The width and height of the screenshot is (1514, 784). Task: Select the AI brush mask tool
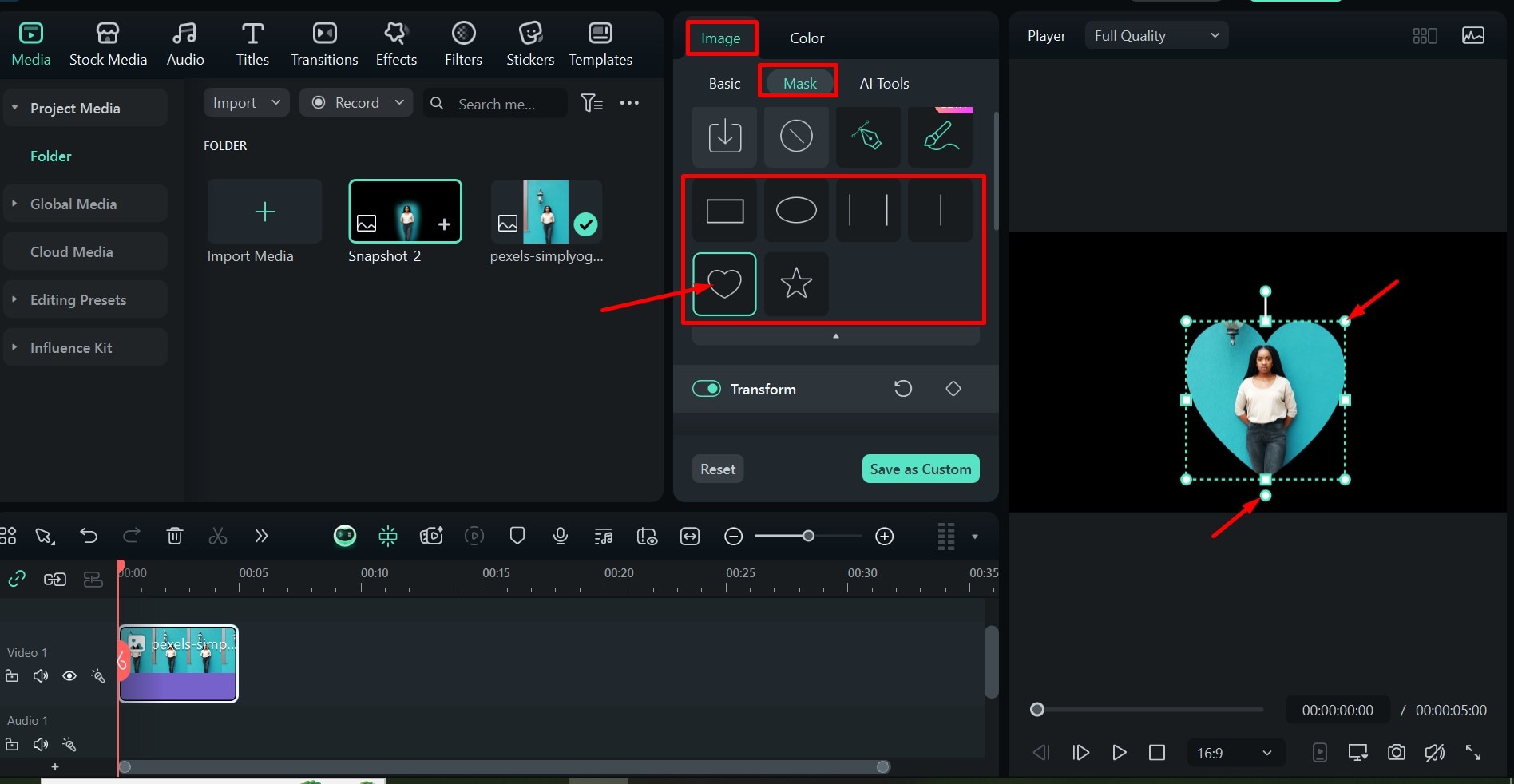(941, 136)
